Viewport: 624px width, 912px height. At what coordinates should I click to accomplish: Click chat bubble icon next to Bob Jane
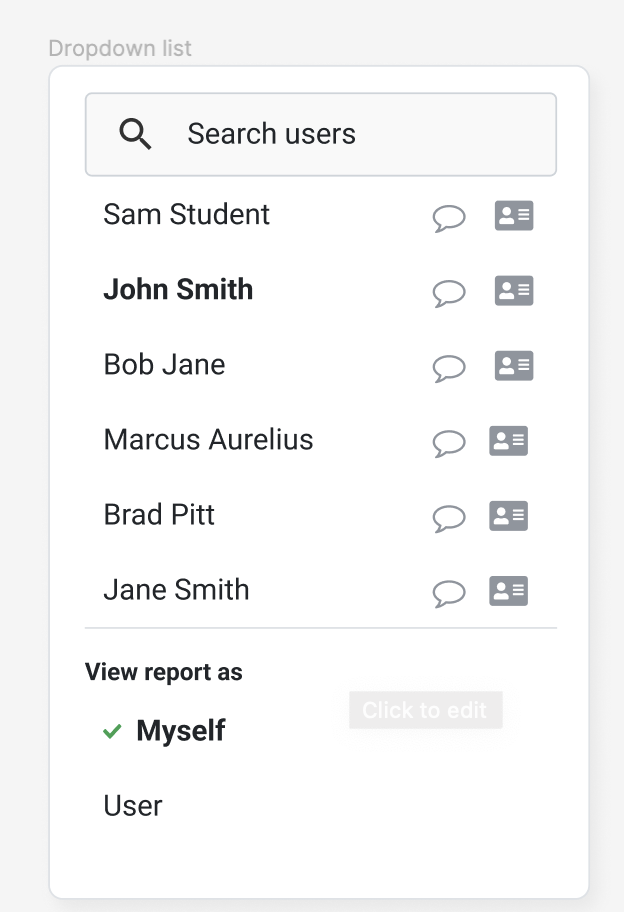(x=449, y=369)
